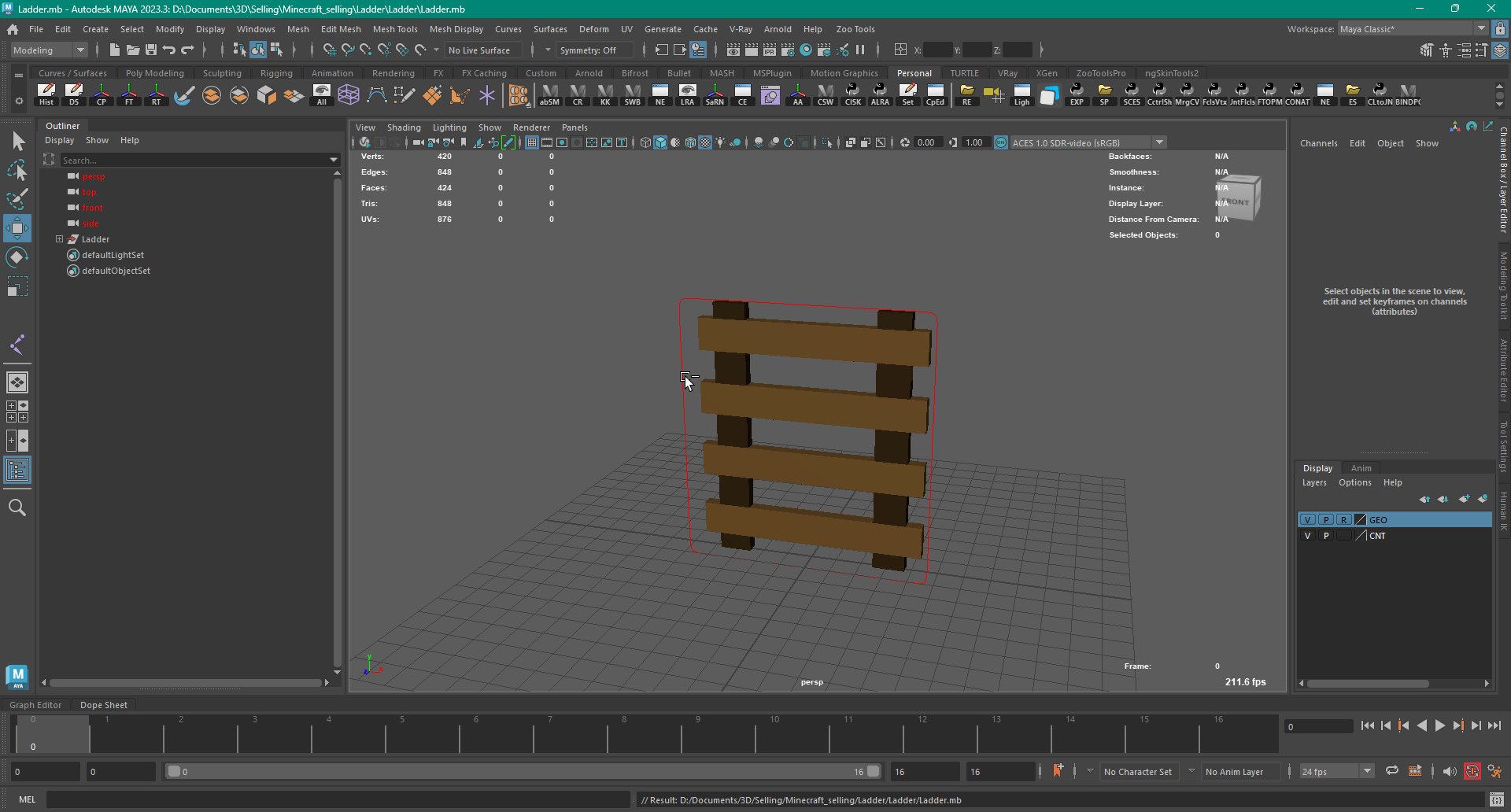Select defaultLightSet in Outliner
1511x812 pixels.
113,255
